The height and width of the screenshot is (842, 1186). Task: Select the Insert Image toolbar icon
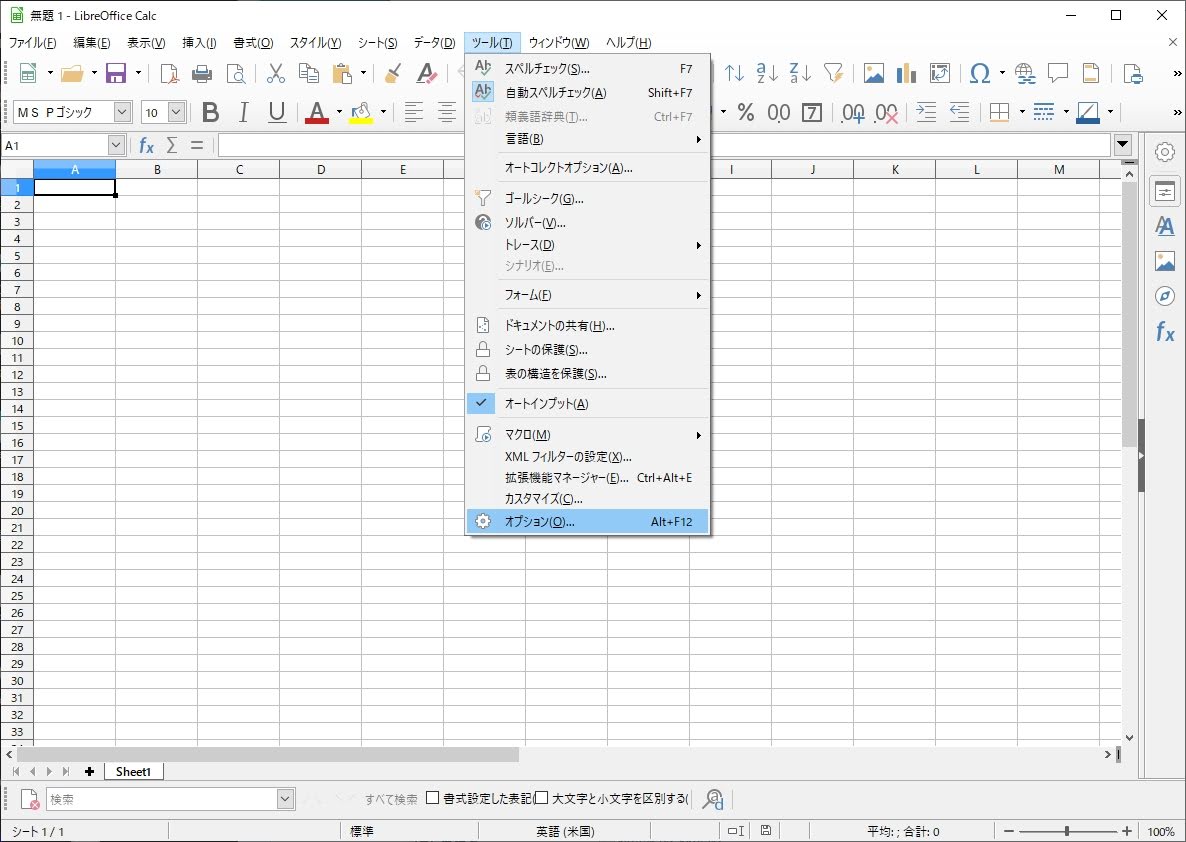(874, 73)
